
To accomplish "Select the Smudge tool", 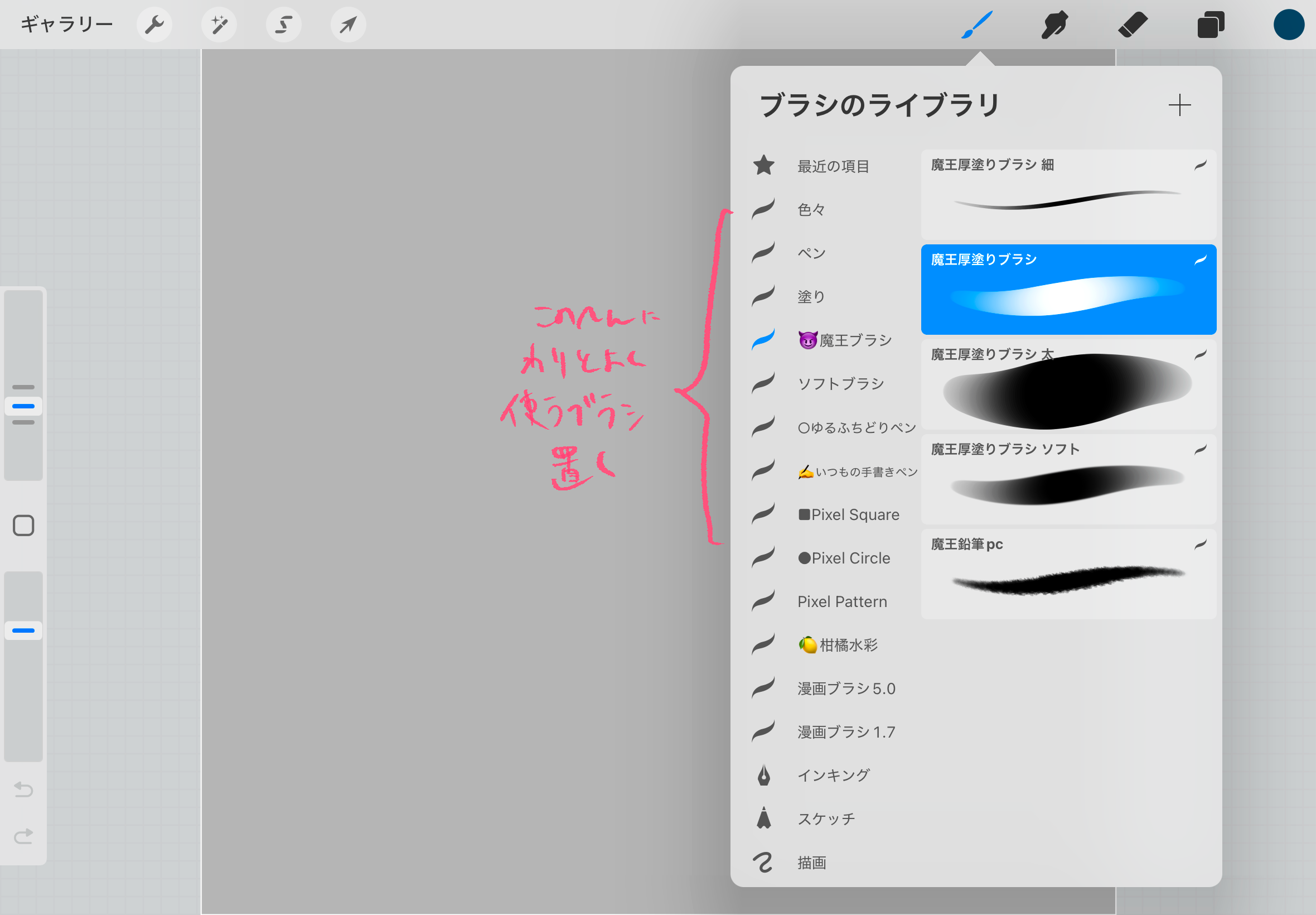I will (x=1054, y=25).
